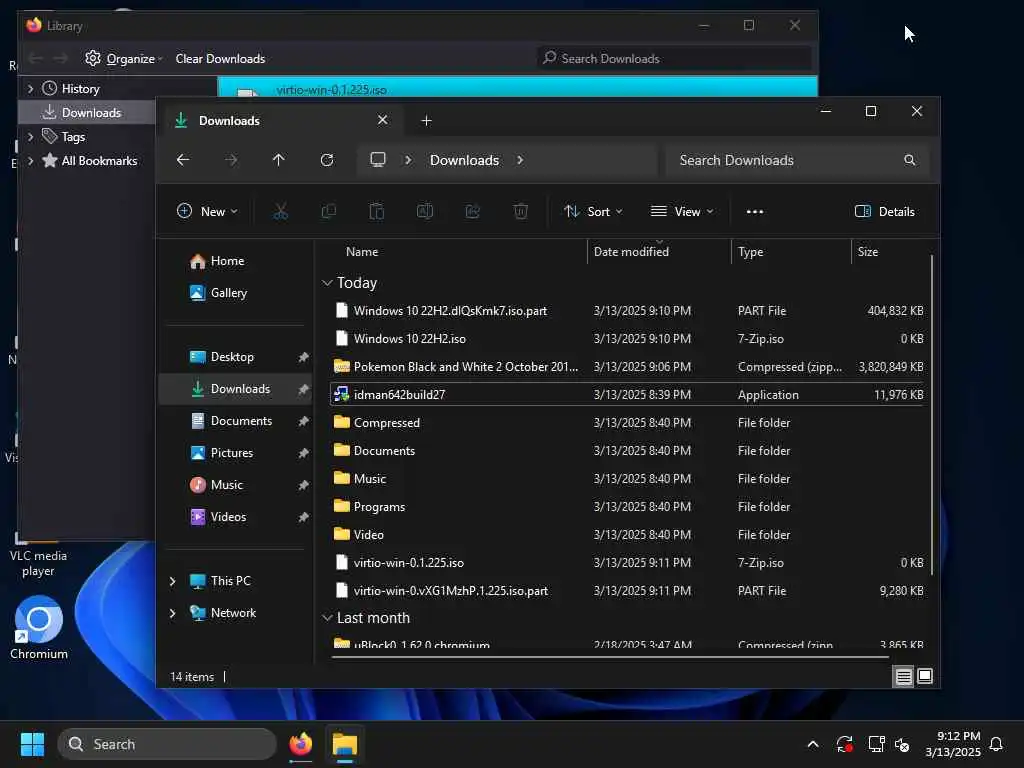Select Downloads in Library sidebar
The image size is (1024, 768).
(x=85, y=112)
